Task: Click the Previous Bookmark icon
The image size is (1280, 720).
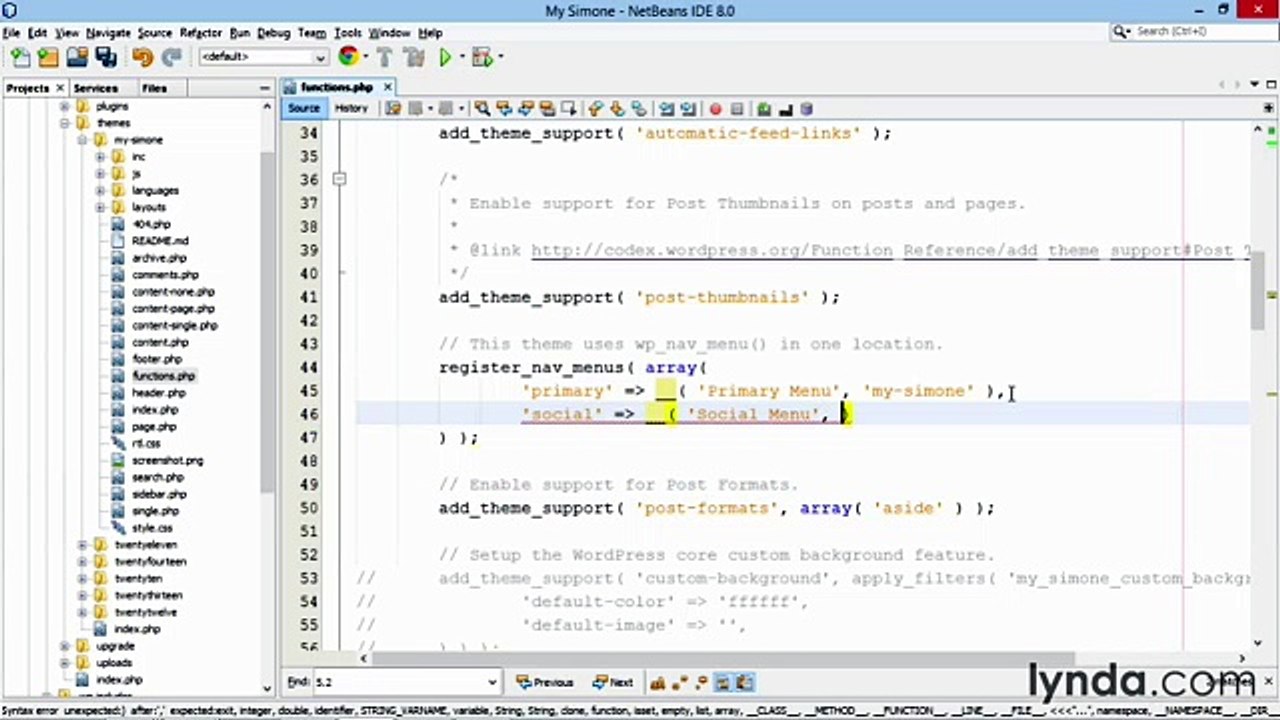Action: 596,108
